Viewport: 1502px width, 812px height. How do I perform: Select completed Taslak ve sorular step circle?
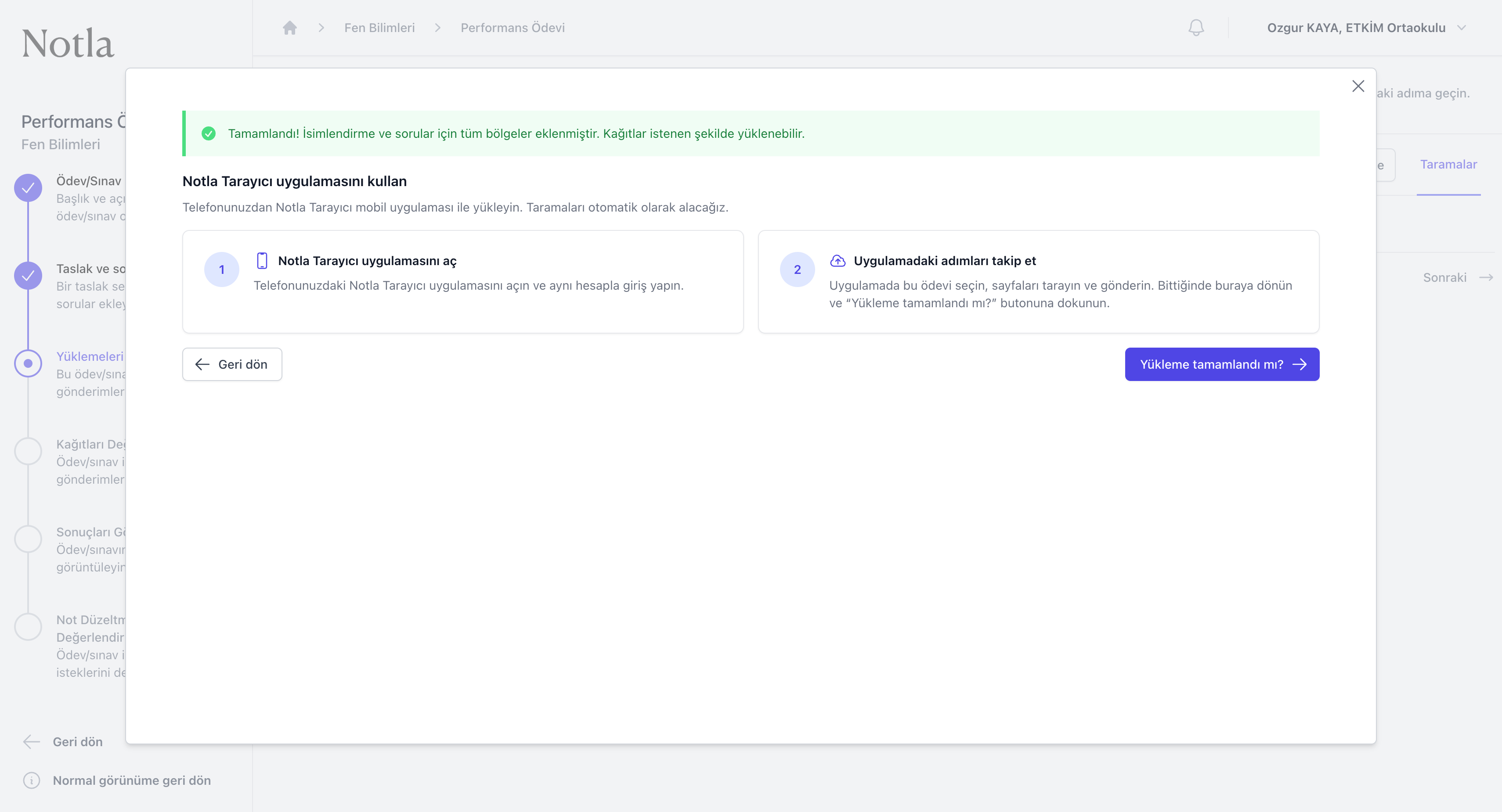[x=28, y=276]
